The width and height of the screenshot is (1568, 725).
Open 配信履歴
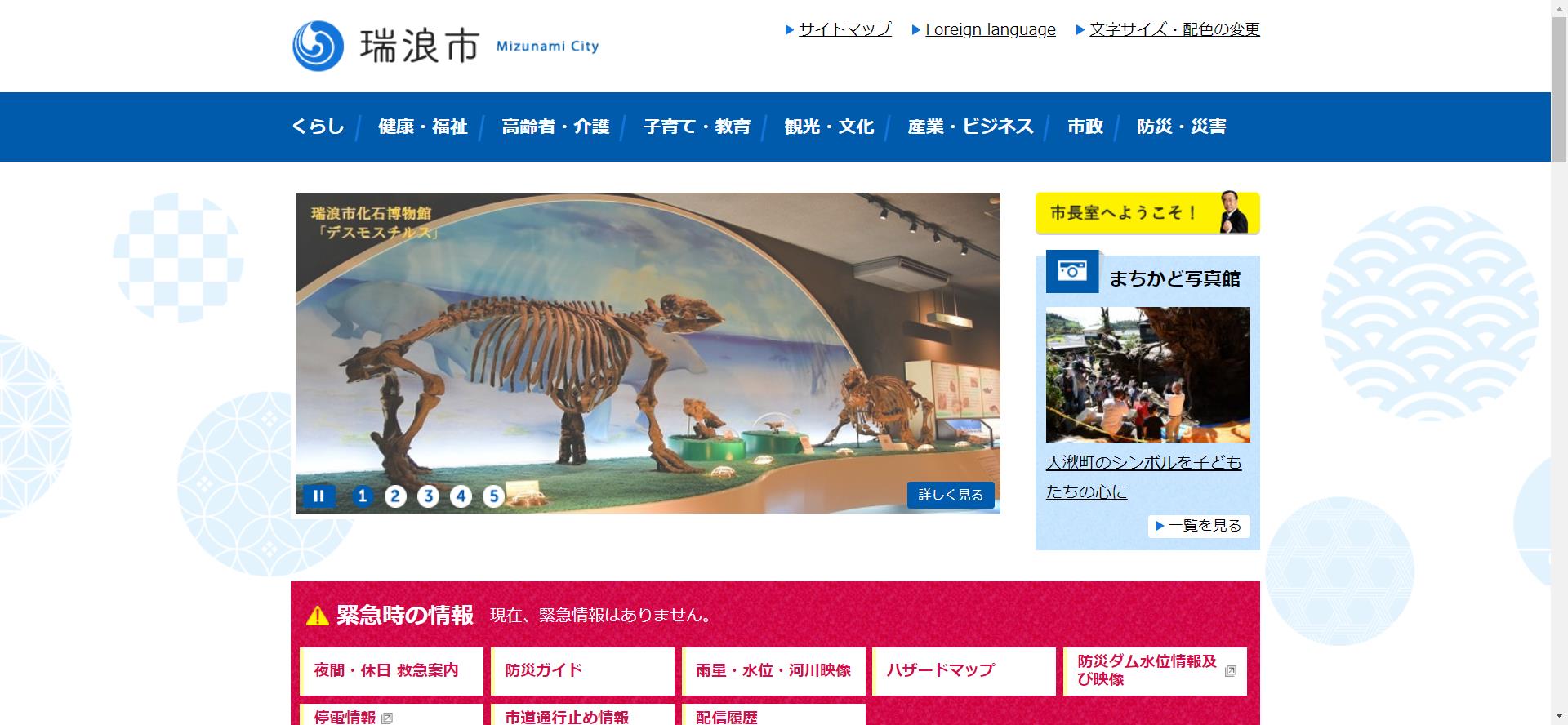pyautogui.click(x=773, y=714)
